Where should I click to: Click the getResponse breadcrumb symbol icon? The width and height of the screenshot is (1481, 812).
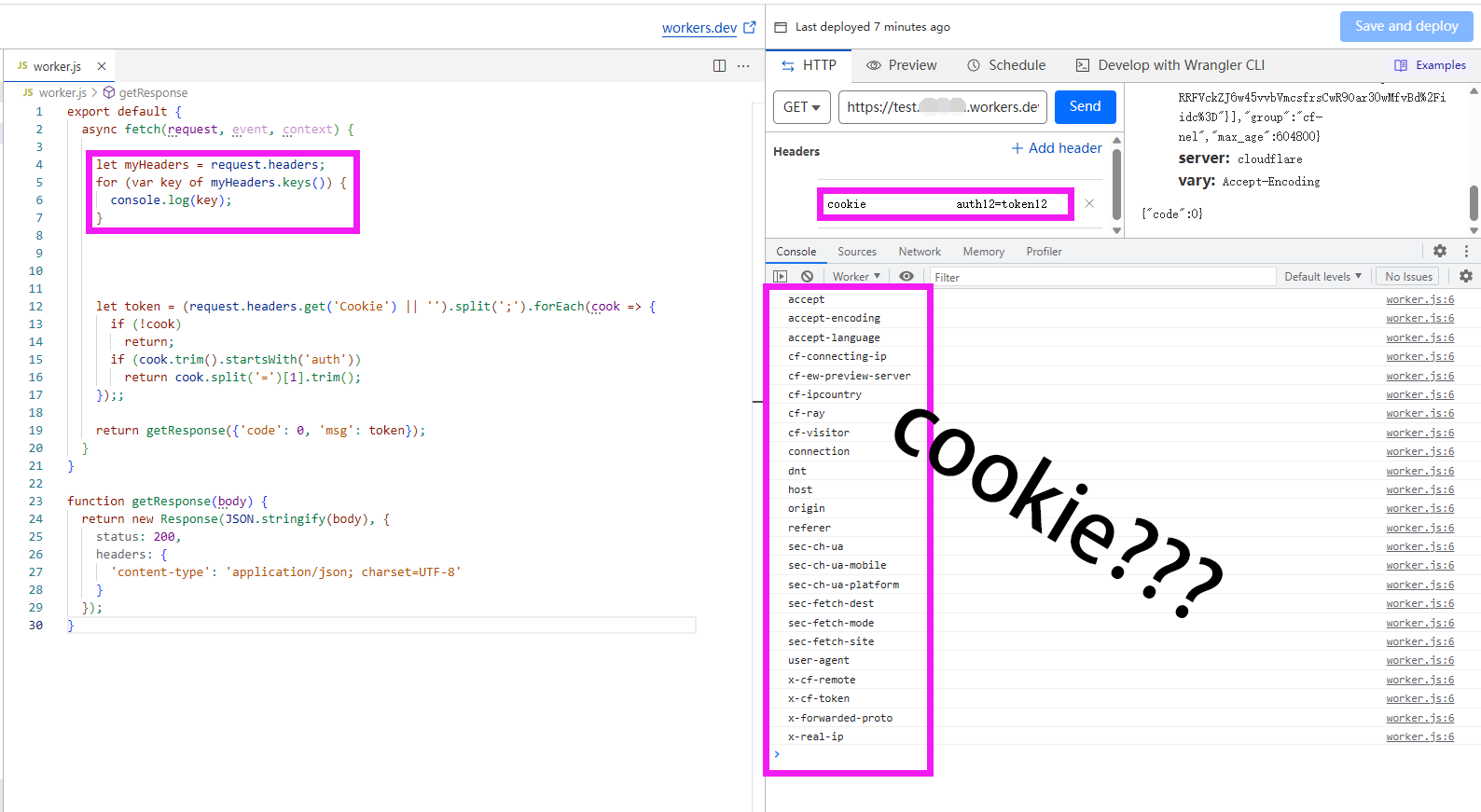(x=109, y=92)
